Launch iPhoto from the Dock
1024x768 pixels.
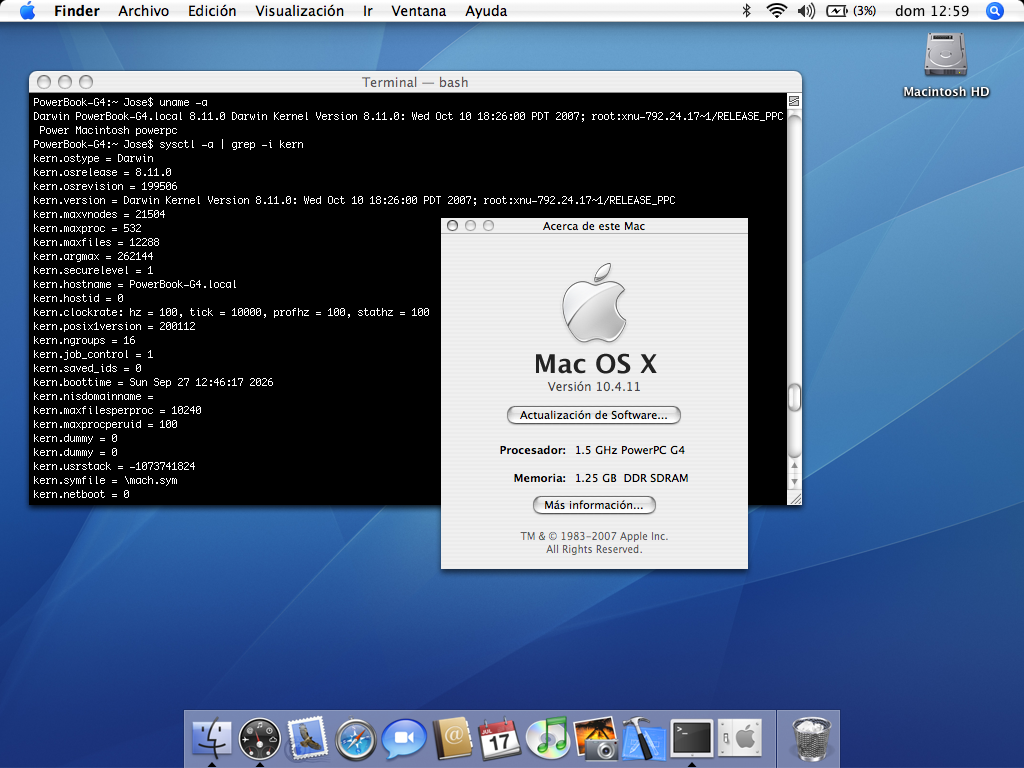pos(596,739)
